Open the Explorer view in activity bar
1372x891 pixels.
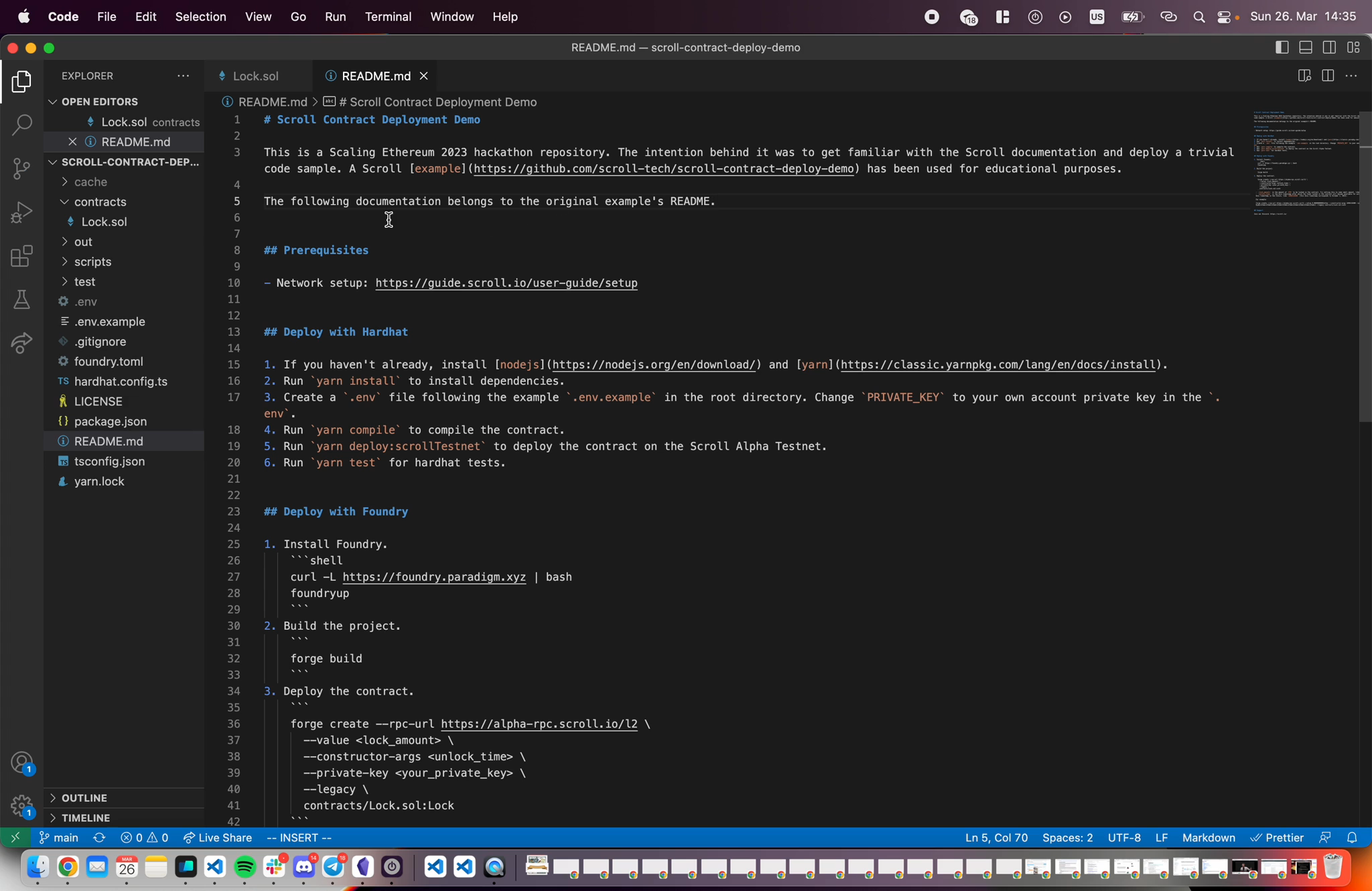(21, 81)
